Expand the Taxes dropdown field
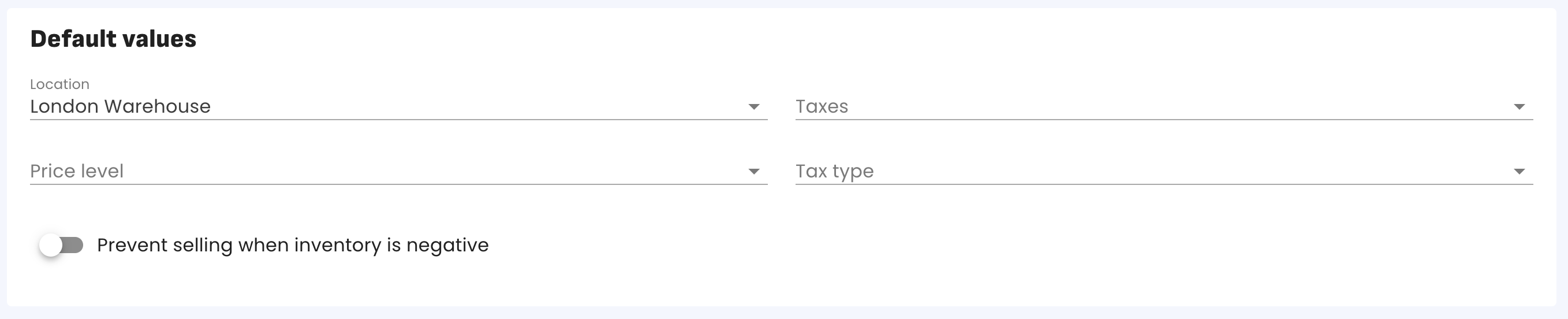The width and height of the screenshot is (1568, 319). pyautogui.click(x=1156, y=106)
